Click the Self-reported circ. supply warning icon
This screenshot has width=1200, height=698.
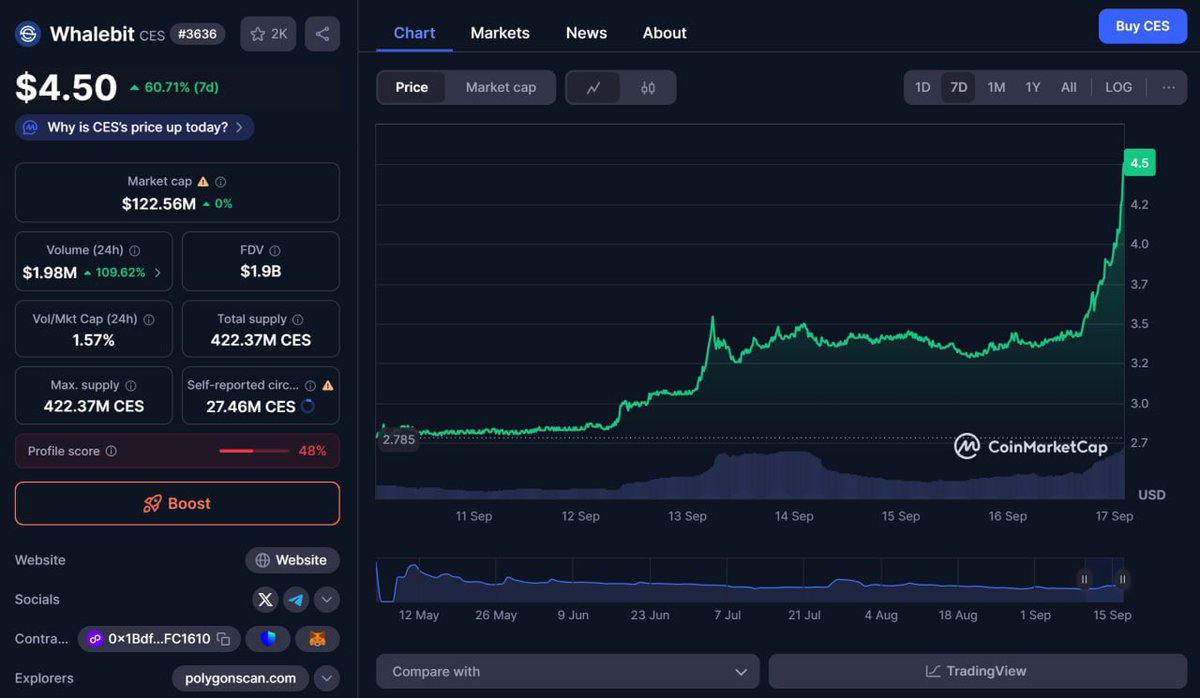click(x=328, y=385)
